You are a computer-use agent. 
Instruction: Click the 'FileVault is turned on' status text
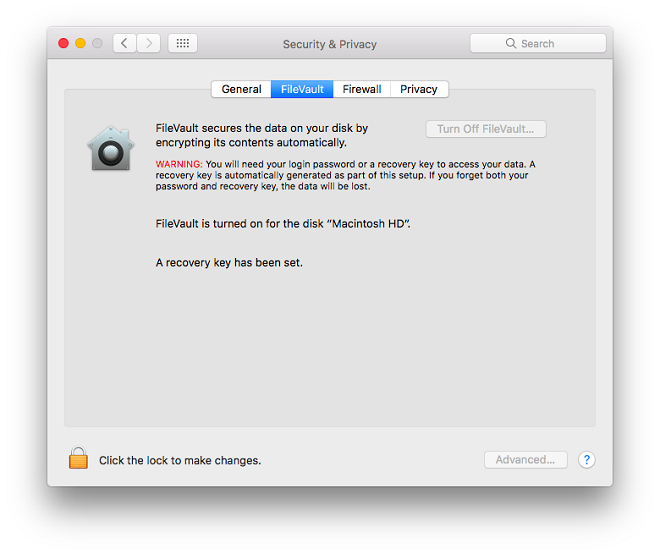click(283, 224)
